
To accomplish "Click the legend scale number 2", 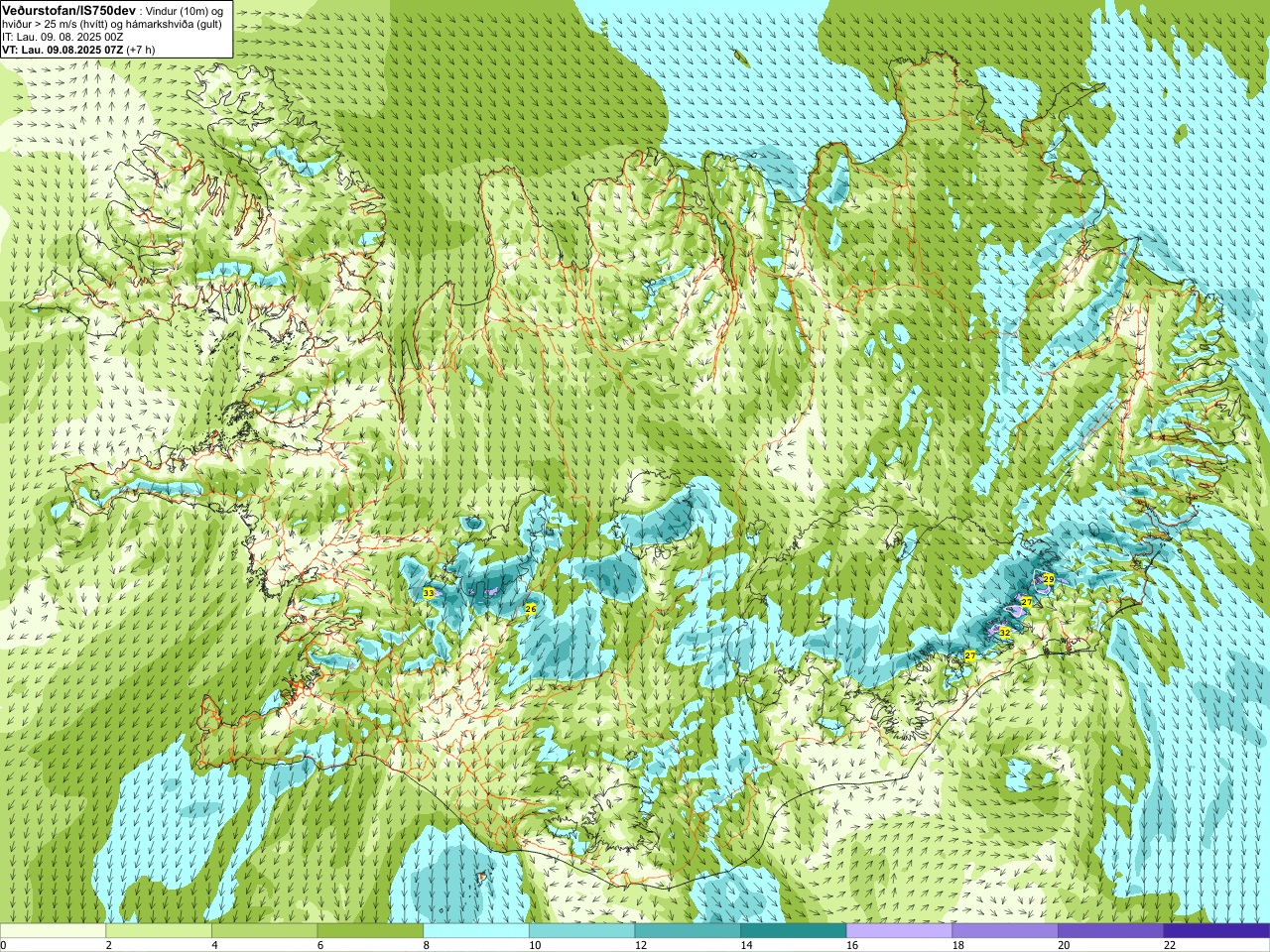I will pyautogui.click(x=108, y=945).
